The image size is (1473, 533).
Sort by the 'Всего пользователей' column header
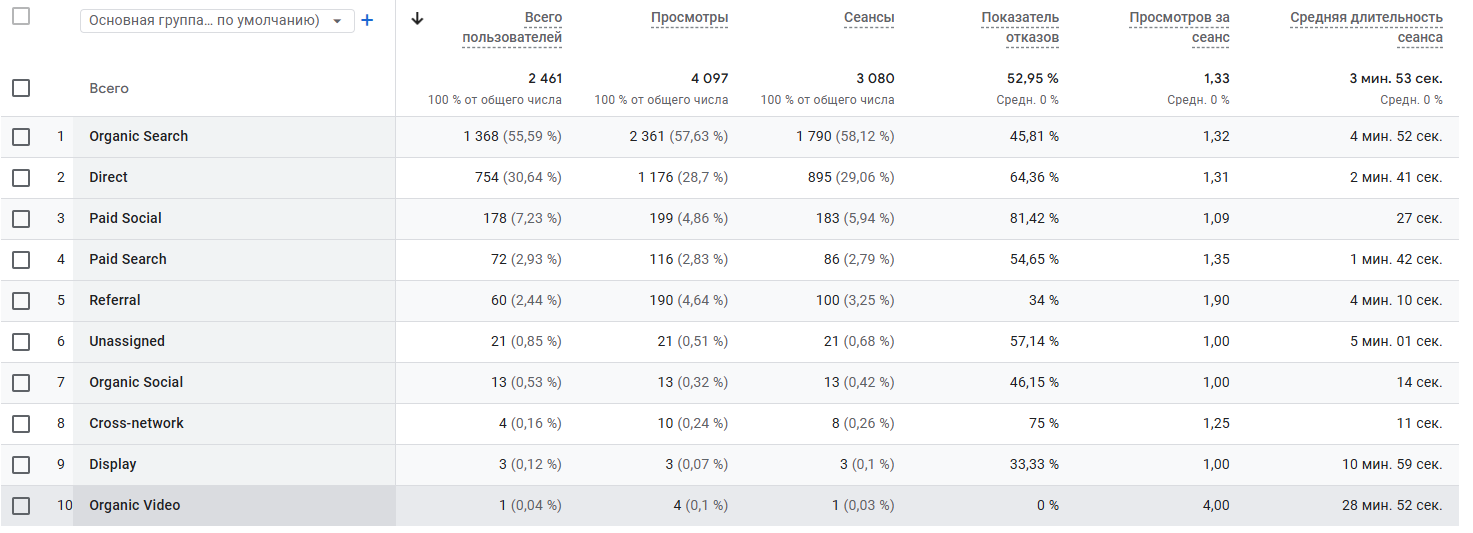tap(512, 28)
